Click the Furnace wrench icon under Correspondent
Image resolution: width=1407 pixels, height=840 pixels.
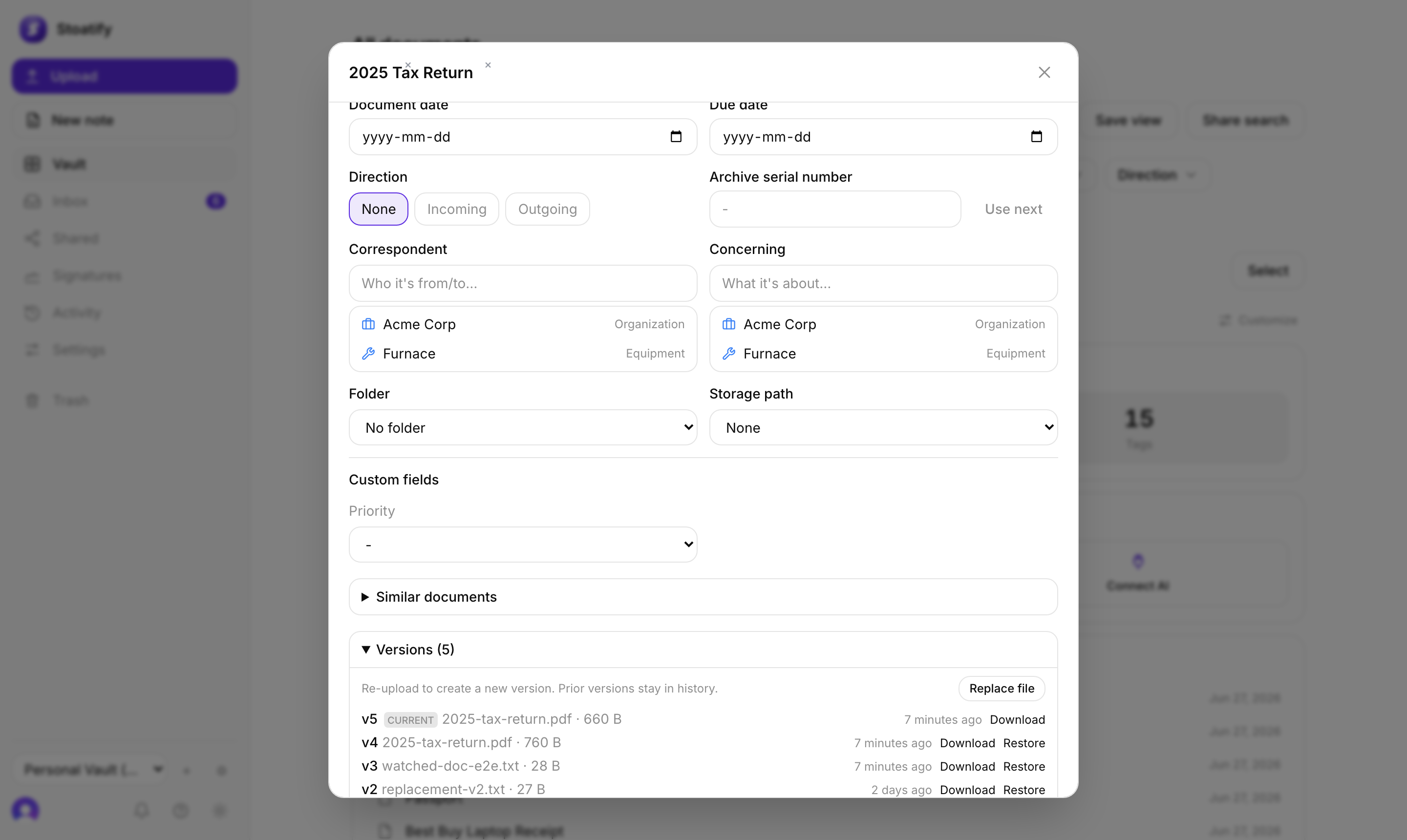click(x=368, y=354)
